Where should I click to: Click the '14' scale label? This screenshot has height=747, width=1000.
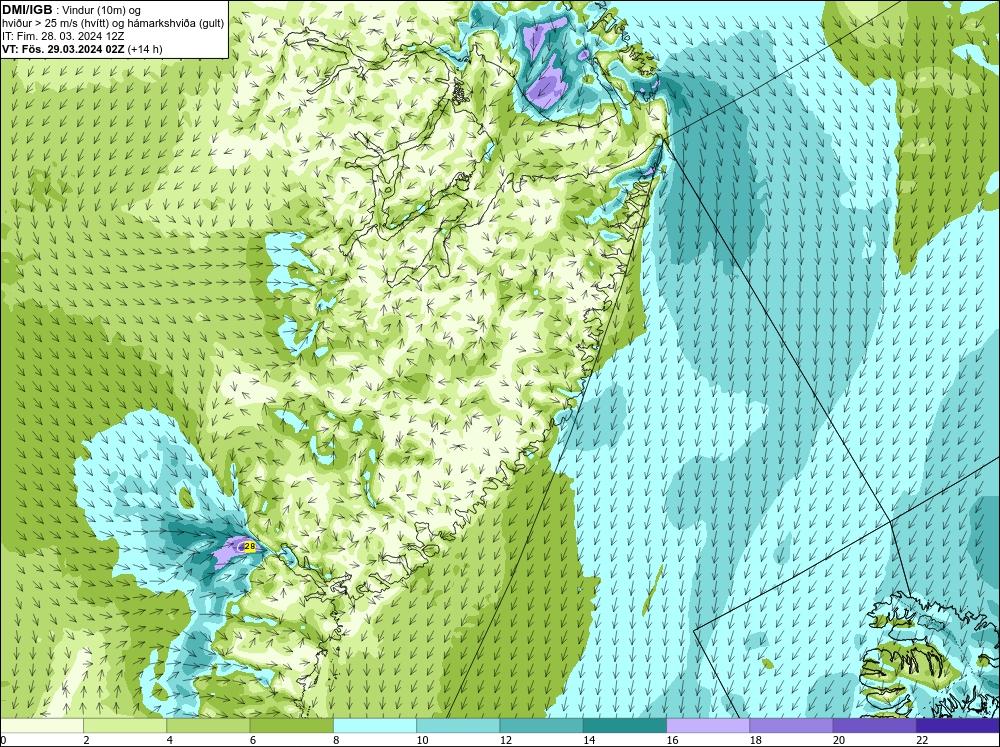(x=589, y=740)
